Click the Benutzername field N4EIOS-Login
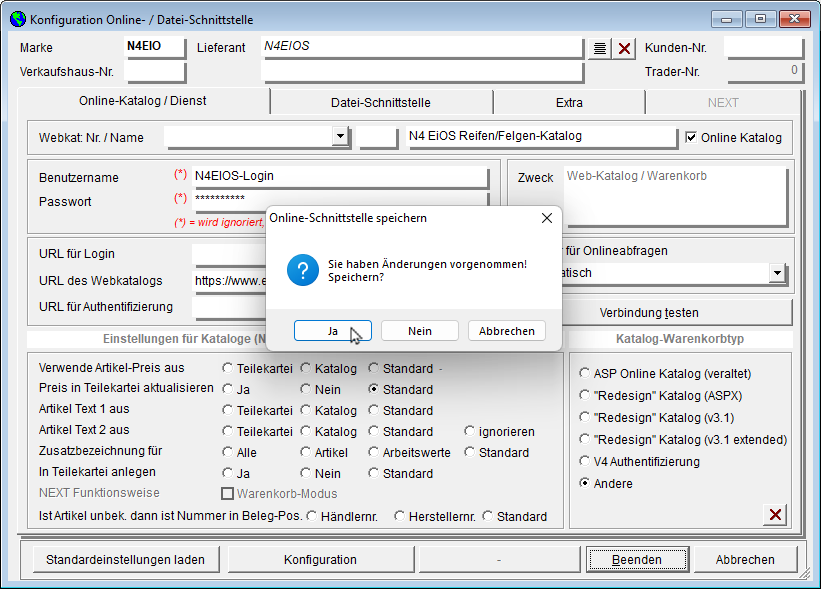The height and width of the screenshot is (589, 821). pos(340,177)
